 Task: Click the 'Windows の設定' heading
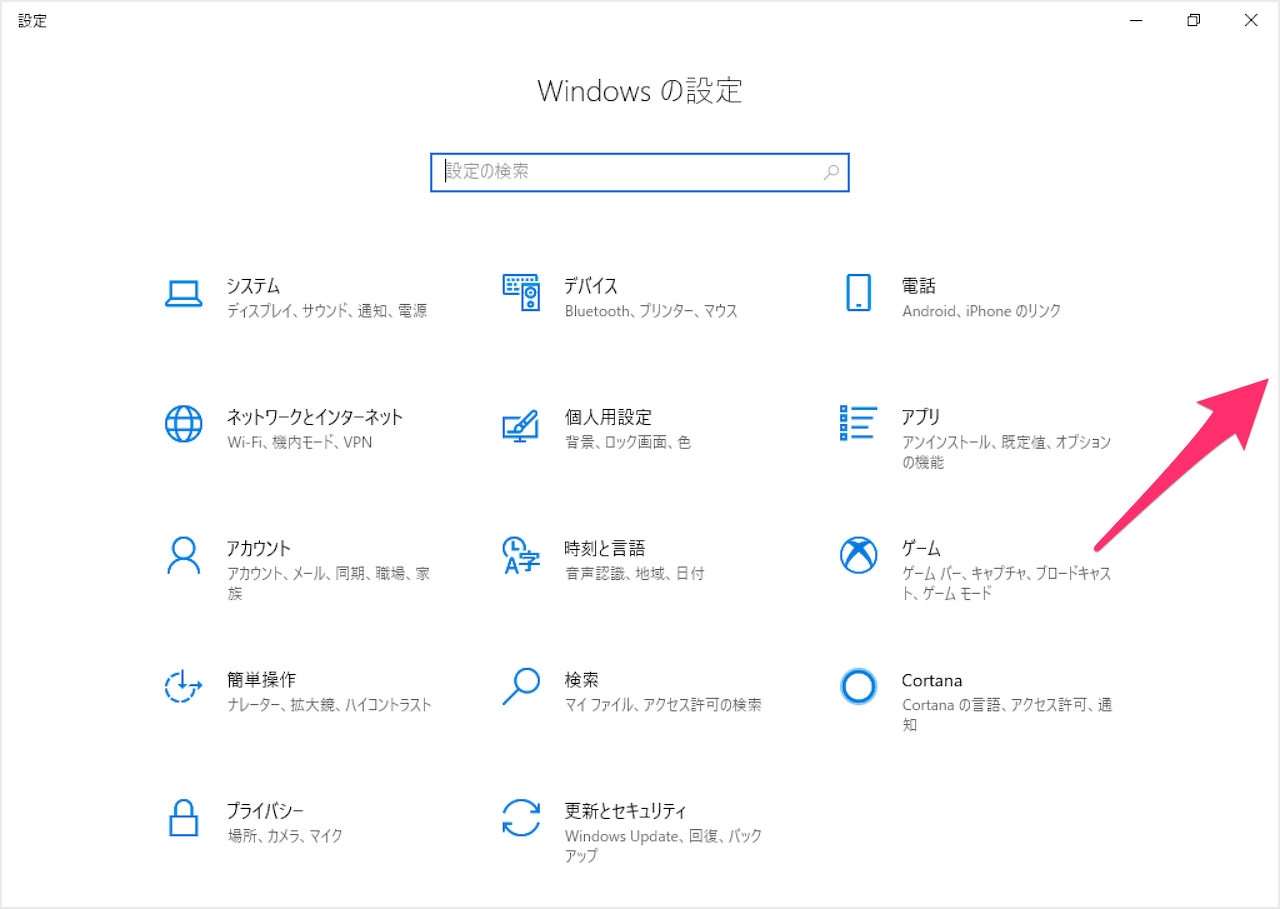click(x=640, y=91)
